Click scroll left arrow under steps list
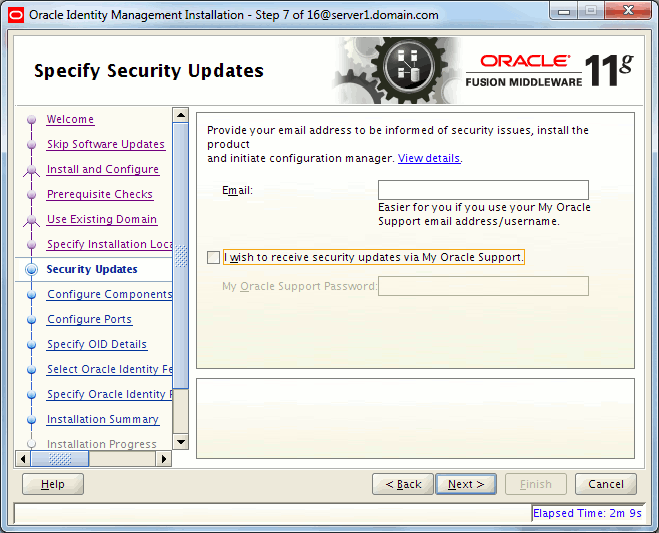 coord(23,459)
